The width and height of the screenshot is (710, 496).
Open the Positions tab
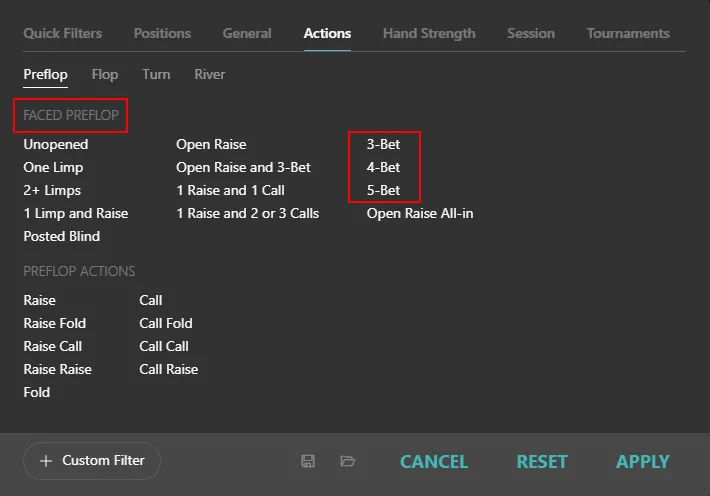(162, 33)
